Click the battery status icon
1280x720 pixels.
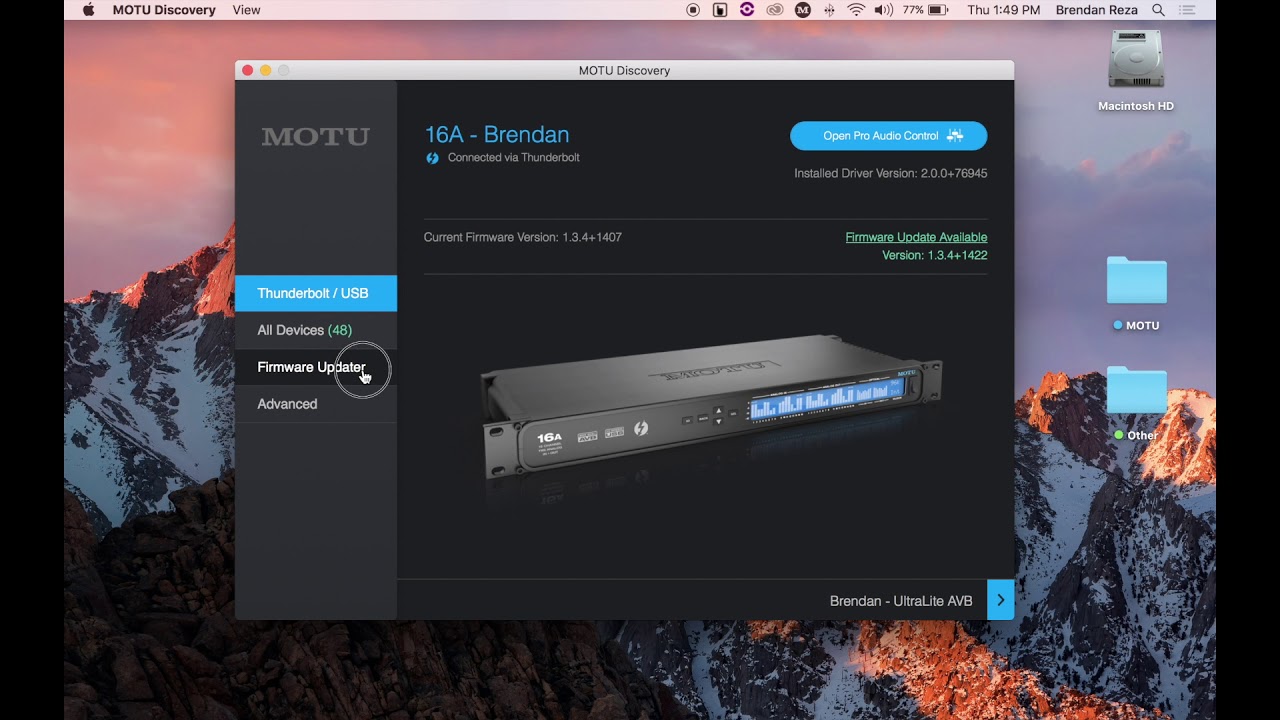[x=937, y=10]
